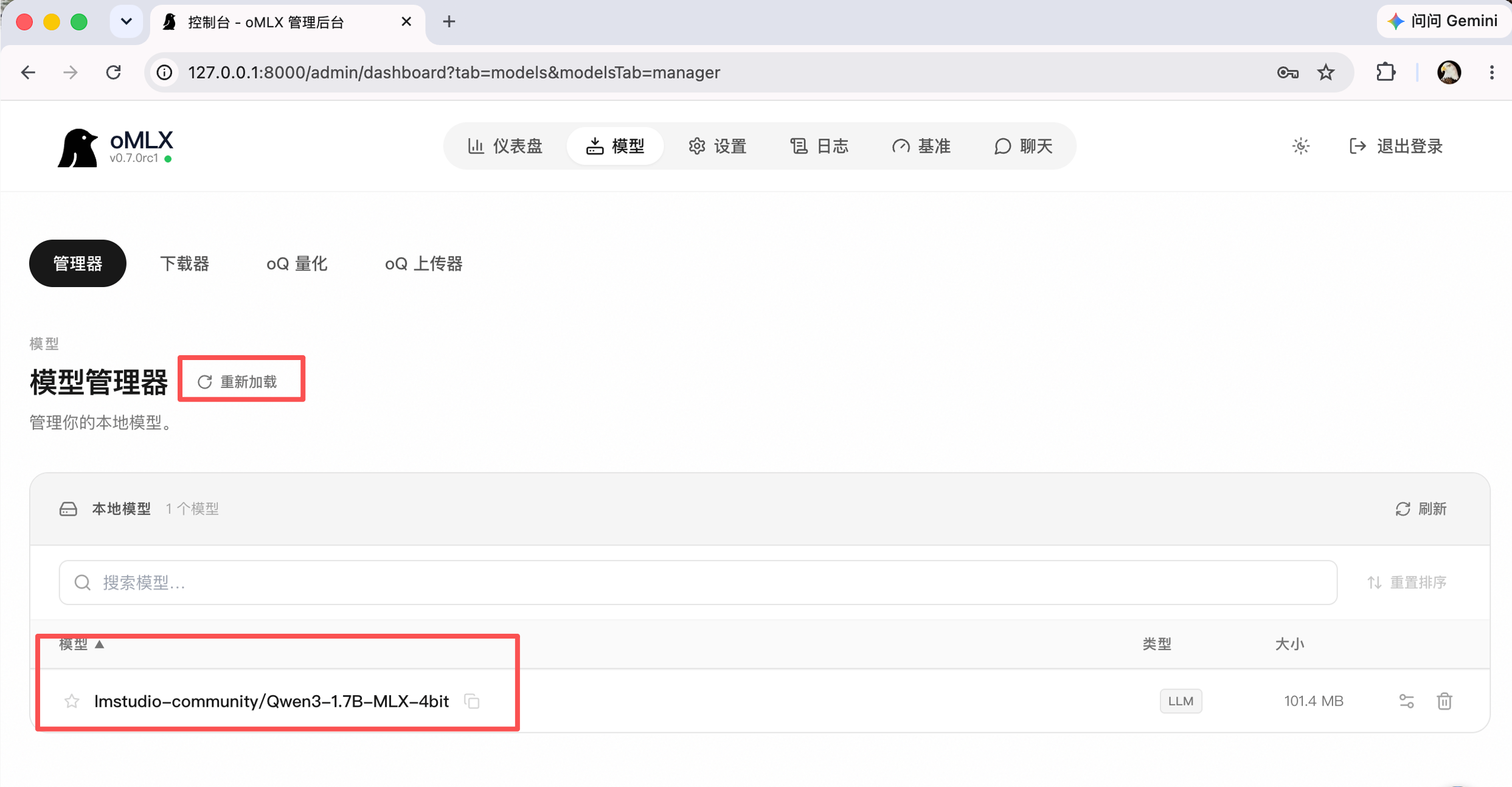Image resolution: width=1512 pixels, height=787 pixels.
Task: Open the 设置 settings tab
Action: [718, 146]
